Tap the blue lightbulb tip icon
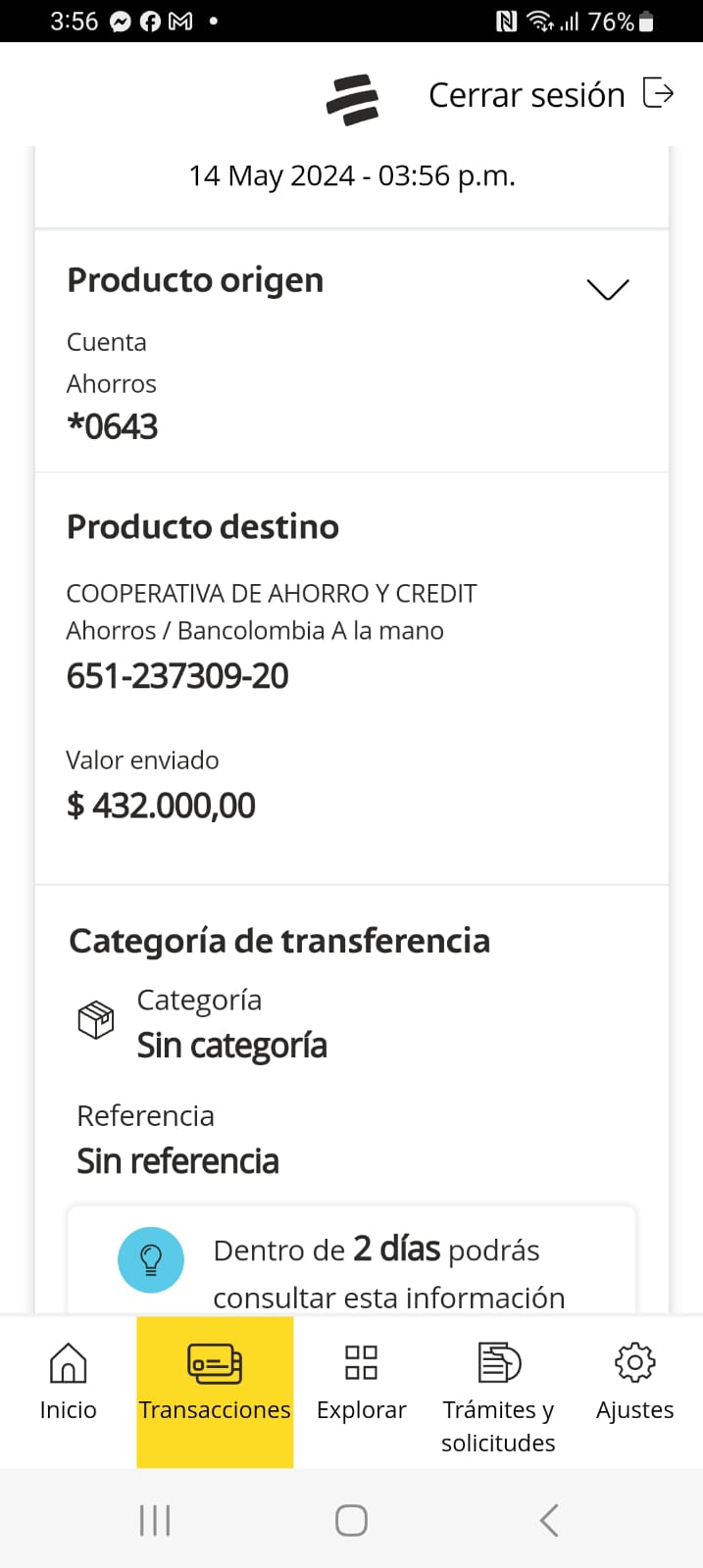Screen dimensions: 703x1568 [151, 1259]
